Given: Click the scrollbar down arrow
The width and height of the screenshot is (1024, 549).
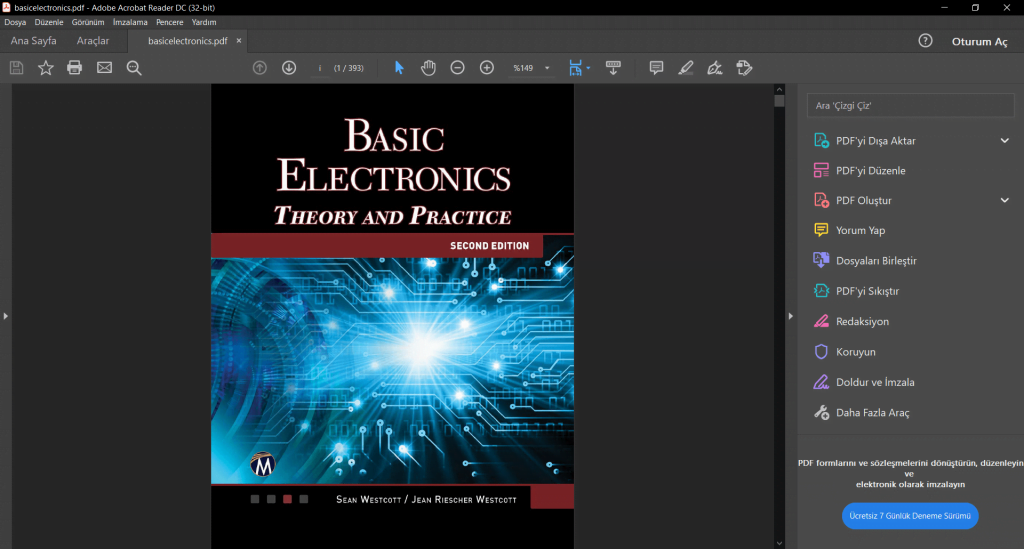Looking at the screenshot, I should click(x=779, y=543).
